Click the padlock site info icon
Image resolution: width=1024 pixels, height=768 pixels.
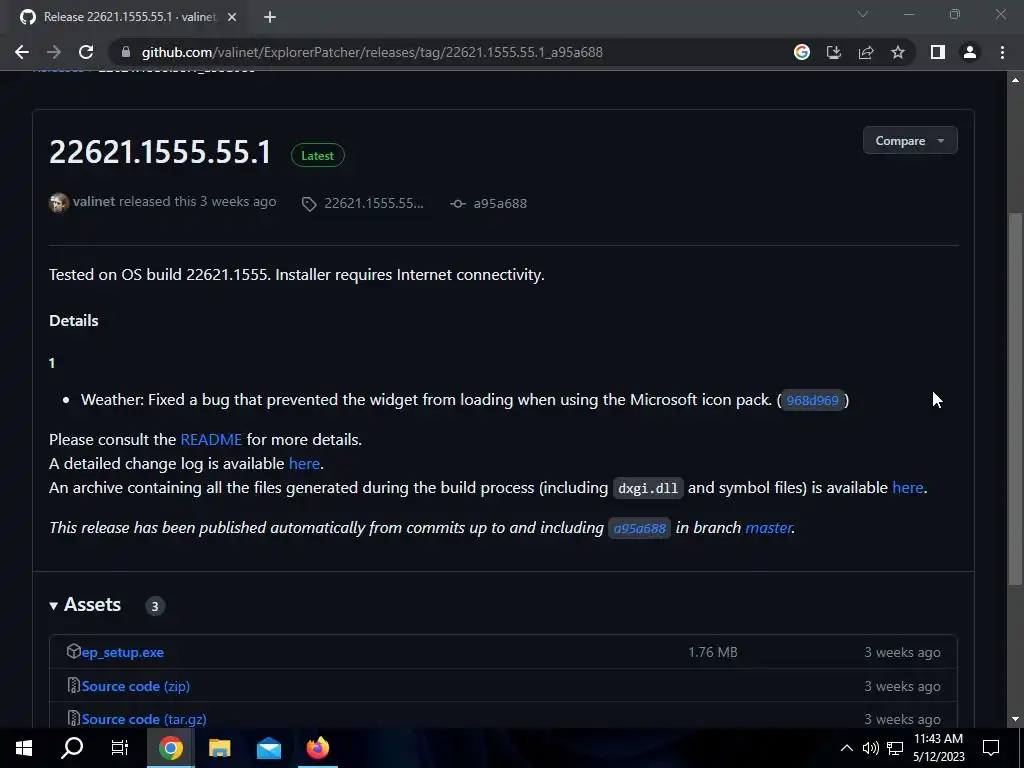126,52
